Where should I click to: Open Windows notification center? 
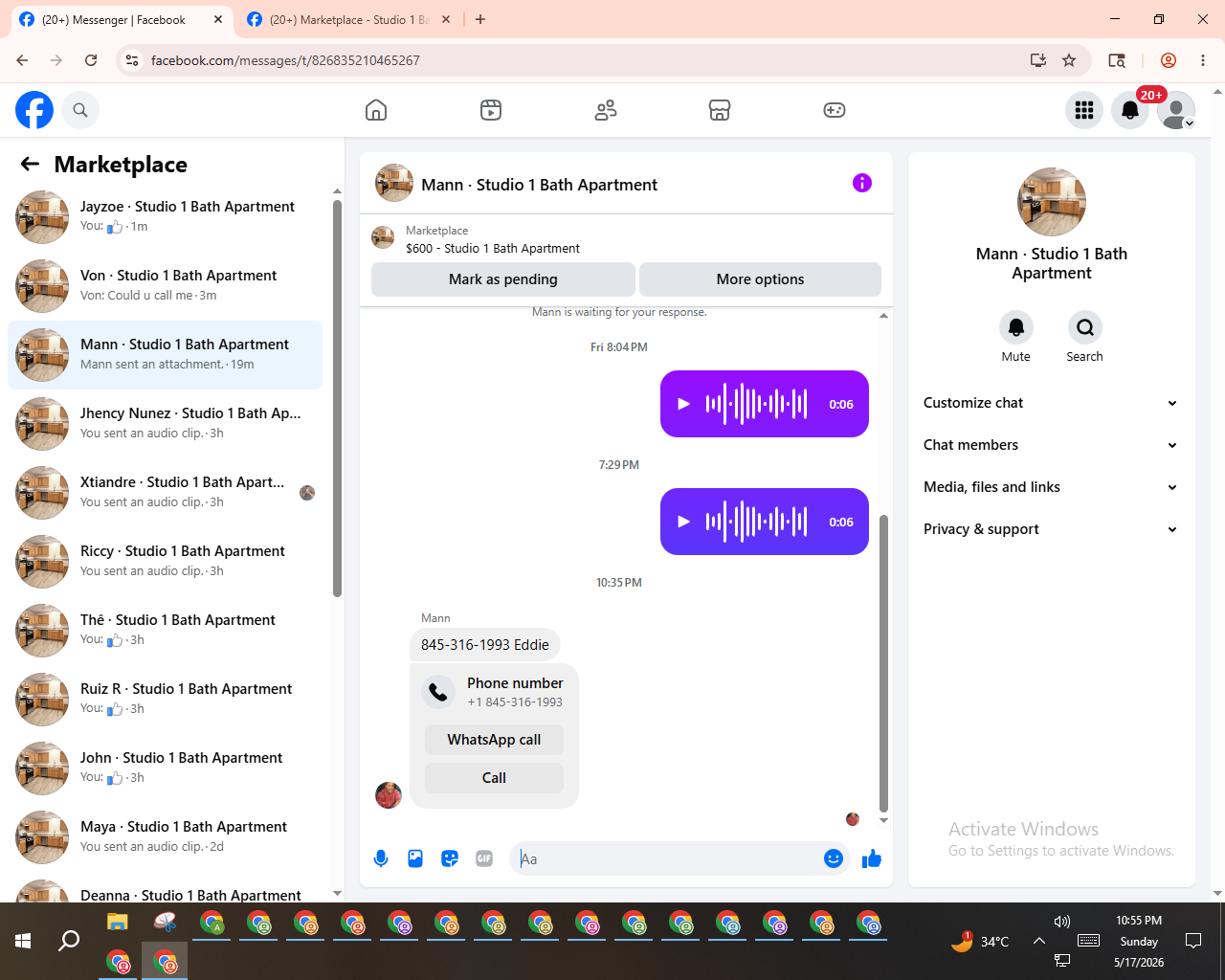pyautogui.click(x=1193, y=941)
